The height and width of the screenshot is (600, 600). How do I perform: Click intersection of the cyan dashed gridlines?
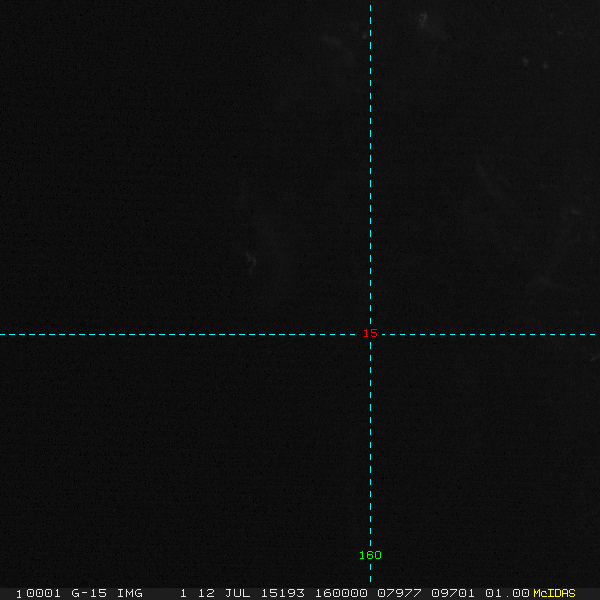(370, 334)
